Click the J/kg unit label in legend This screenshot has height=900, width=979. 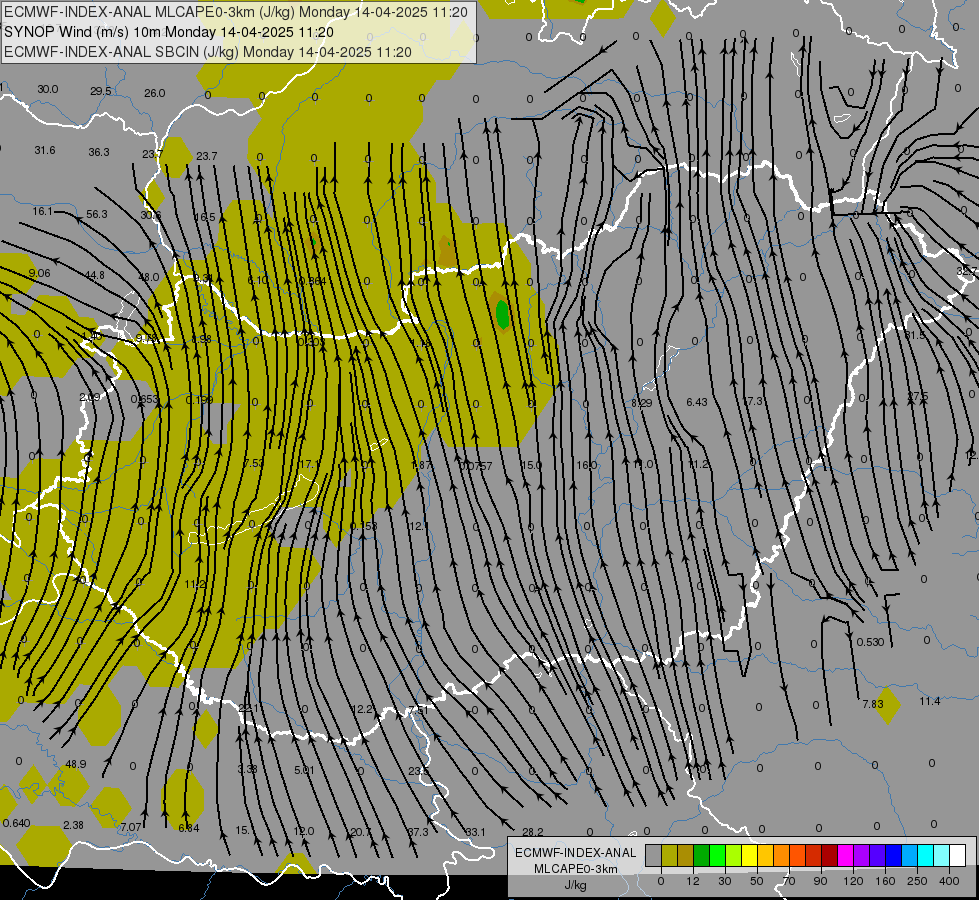(x=575, y=885)
